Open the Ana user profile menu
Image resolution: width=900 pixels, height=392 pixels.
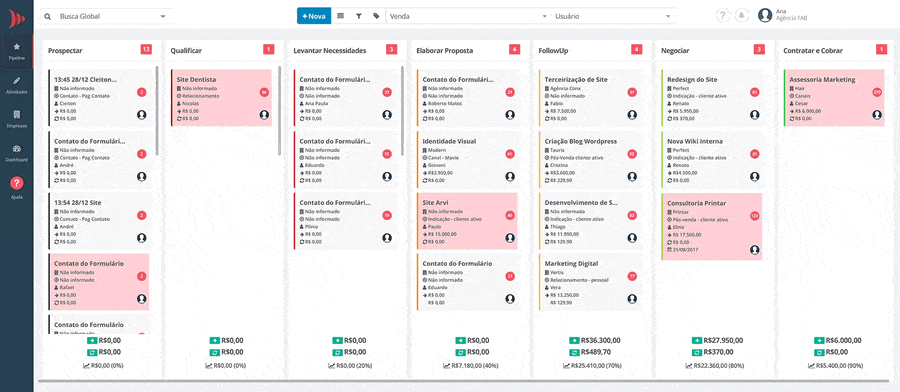point(782,15)
